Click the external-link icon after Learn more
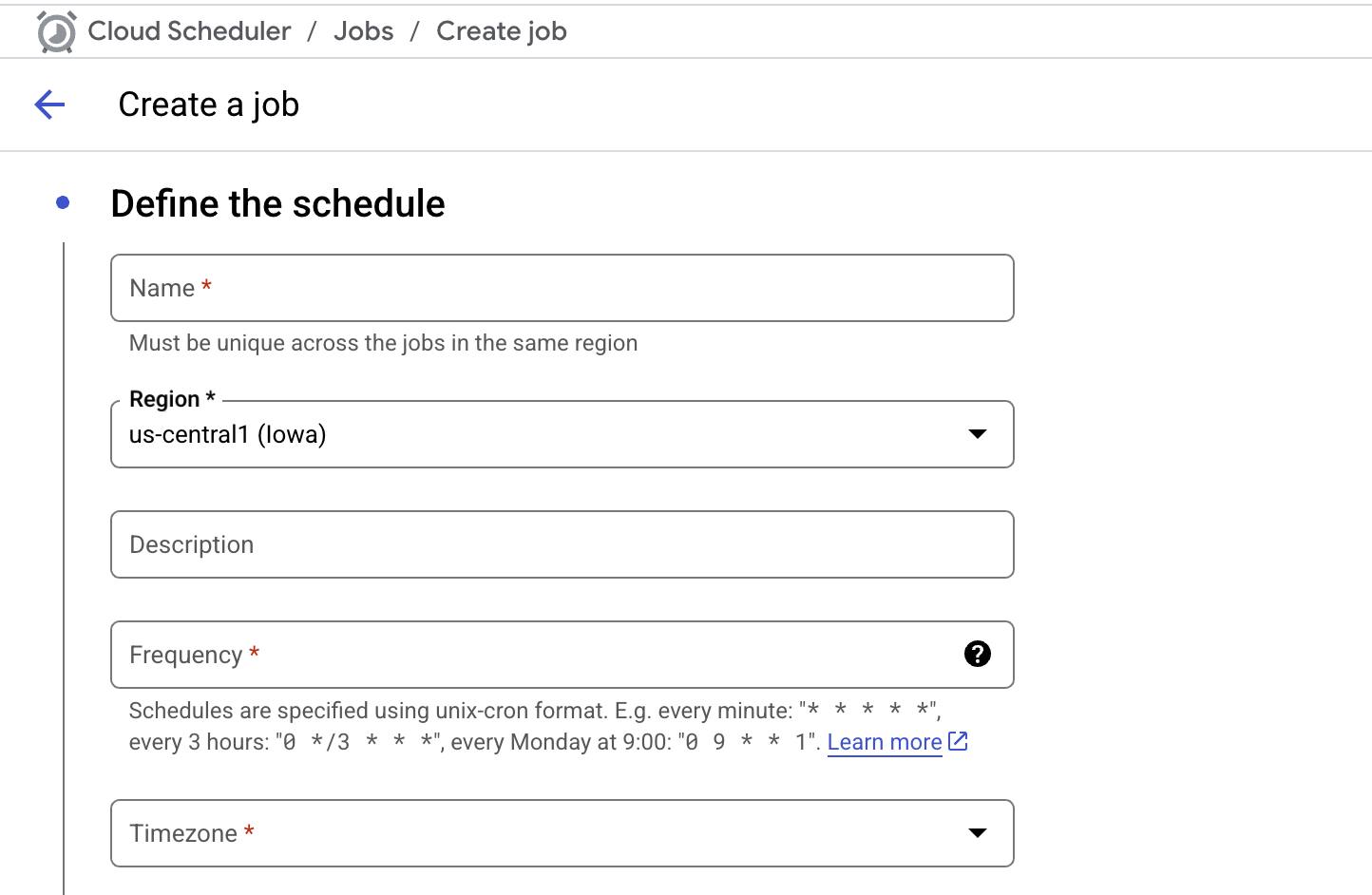This screenshot has width=1372, height=895. [958, 741]
